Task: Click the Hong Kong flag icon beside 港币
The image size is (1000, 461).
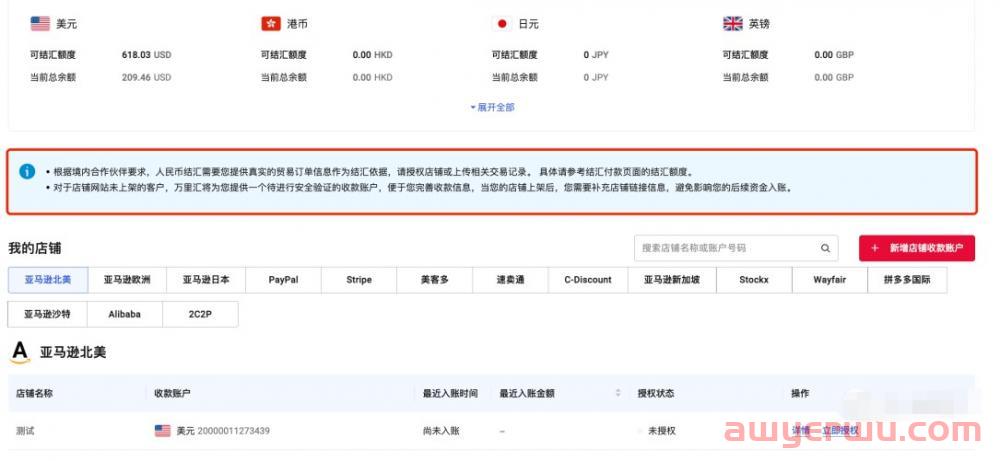Action: [271, 24]
